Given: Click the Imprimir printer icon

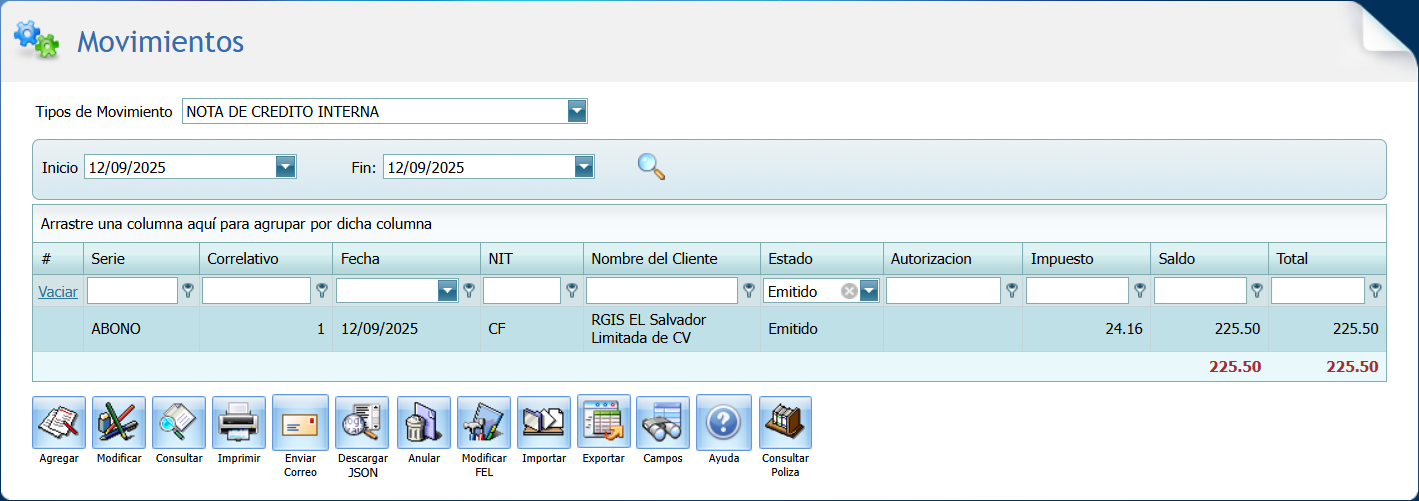Looking at the screenshot, I should pyautogui.click(x=239, y=423).
